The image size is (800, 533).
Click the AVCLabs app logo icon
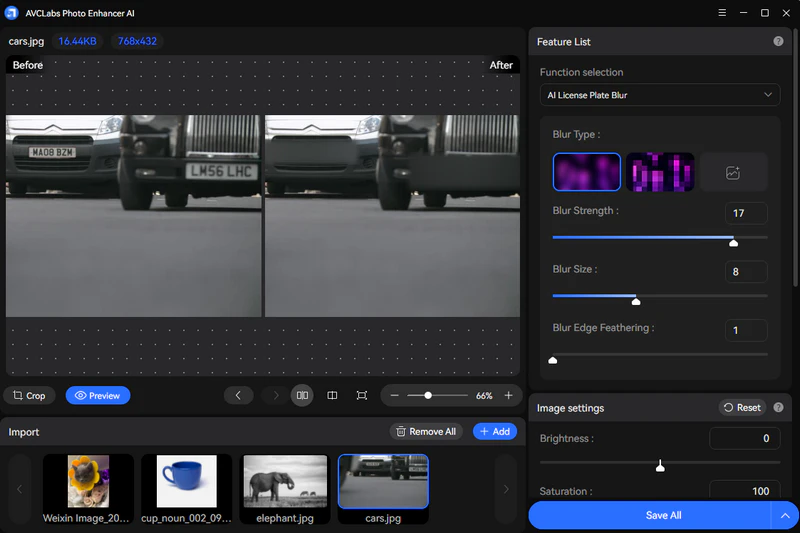point(11,13)
